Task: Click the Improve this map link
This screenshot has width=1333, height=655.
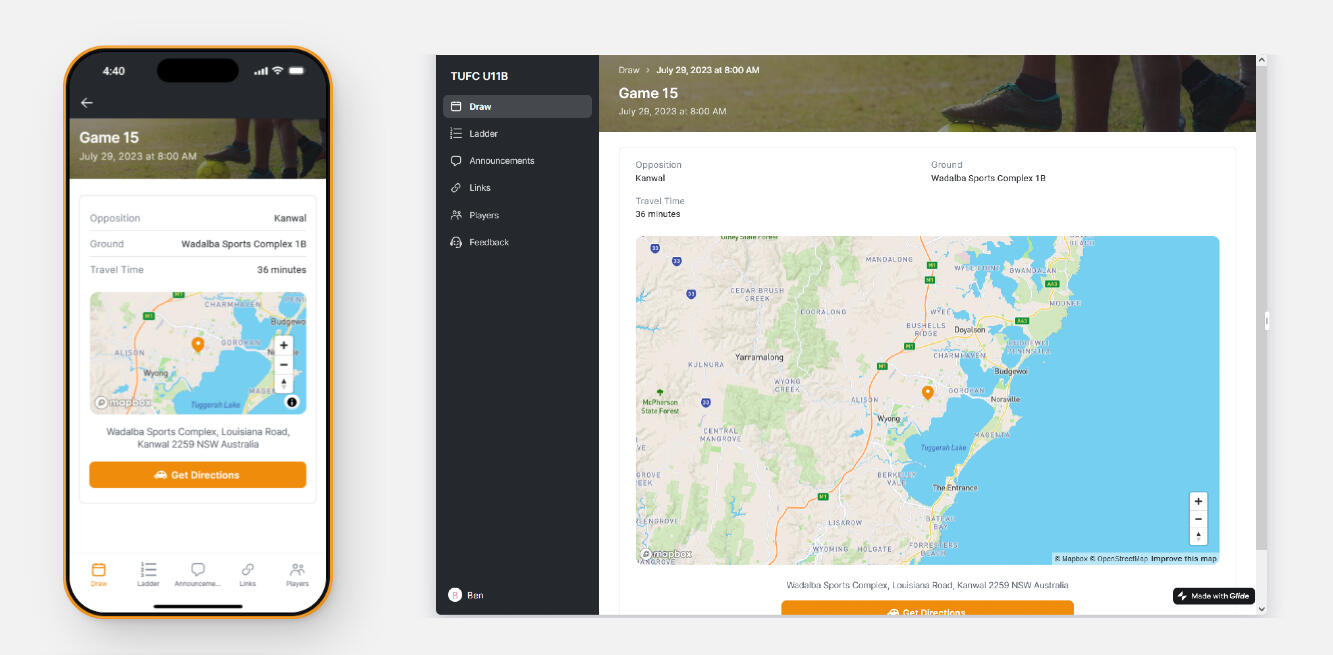Action: [x=1184, y=559]
